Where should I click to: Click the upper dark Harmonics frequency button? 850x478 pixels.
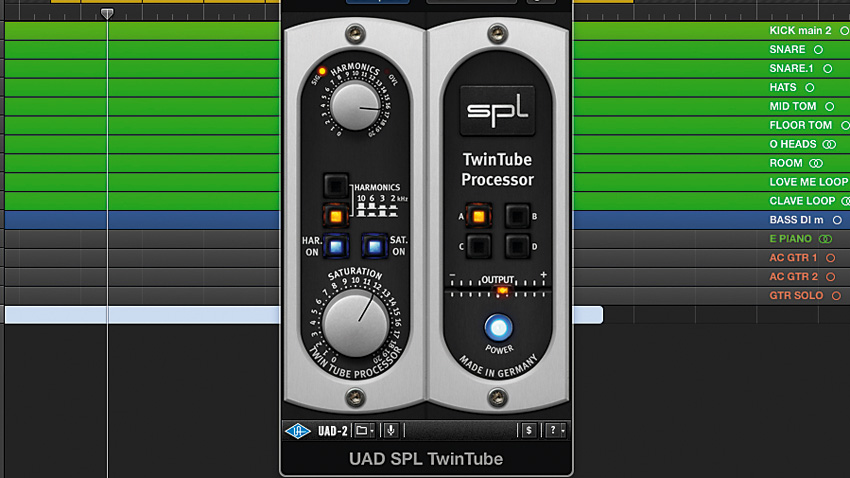tap(336, 186)
